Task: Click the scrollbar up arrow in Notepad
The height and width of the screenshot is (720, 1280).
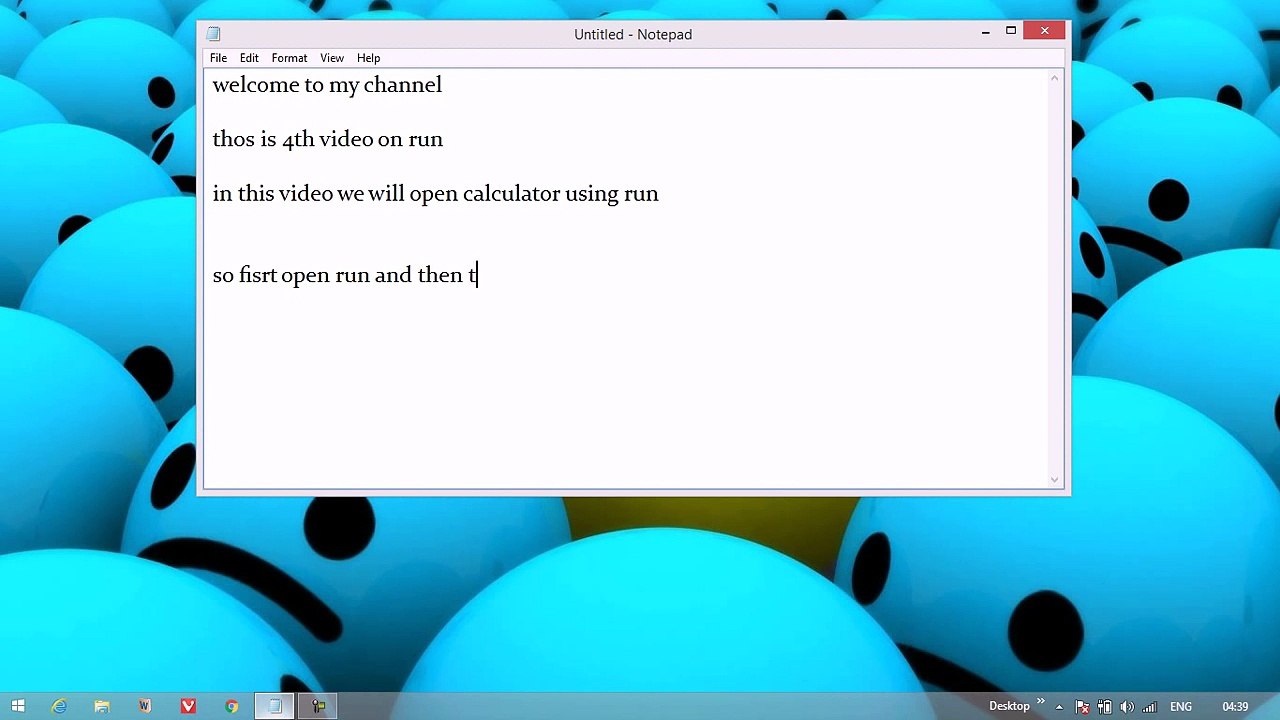Action: tap(1054, 79)
